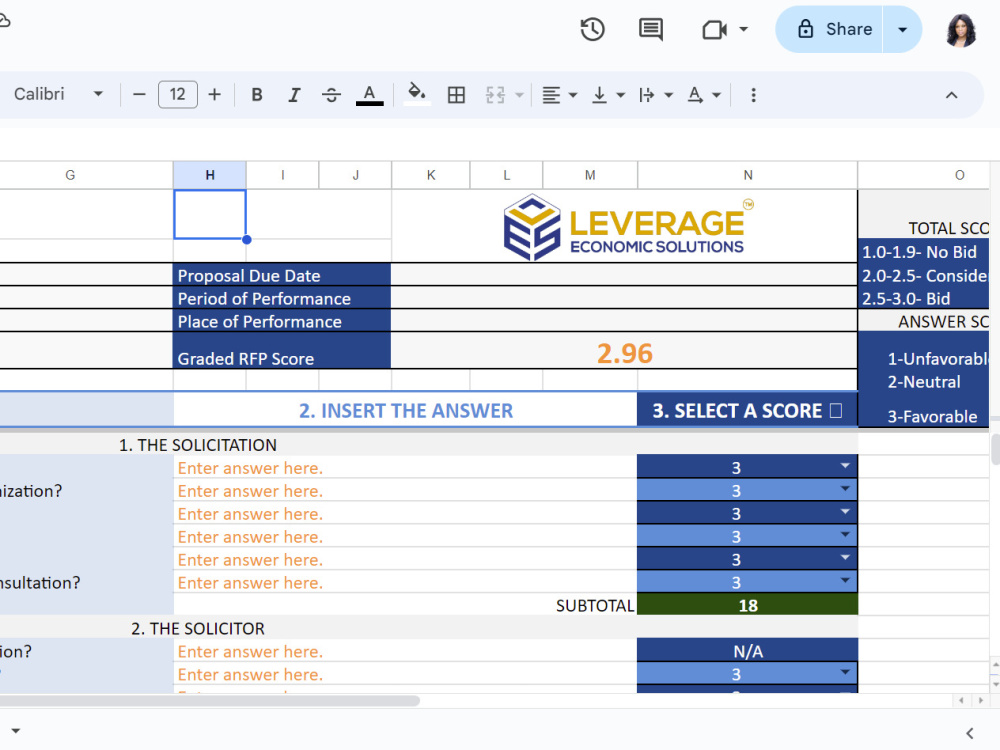This screenshot has height=750, width=1000.
Task: Open the account profile picture
Action: tap(961, 30)
